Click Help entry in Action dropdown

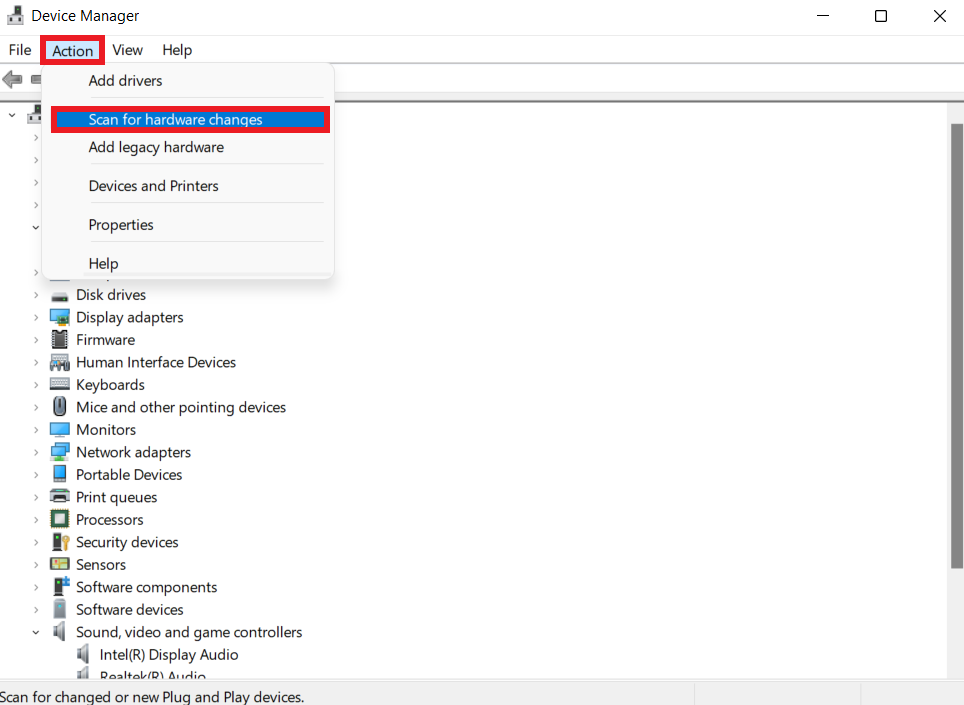103,263
